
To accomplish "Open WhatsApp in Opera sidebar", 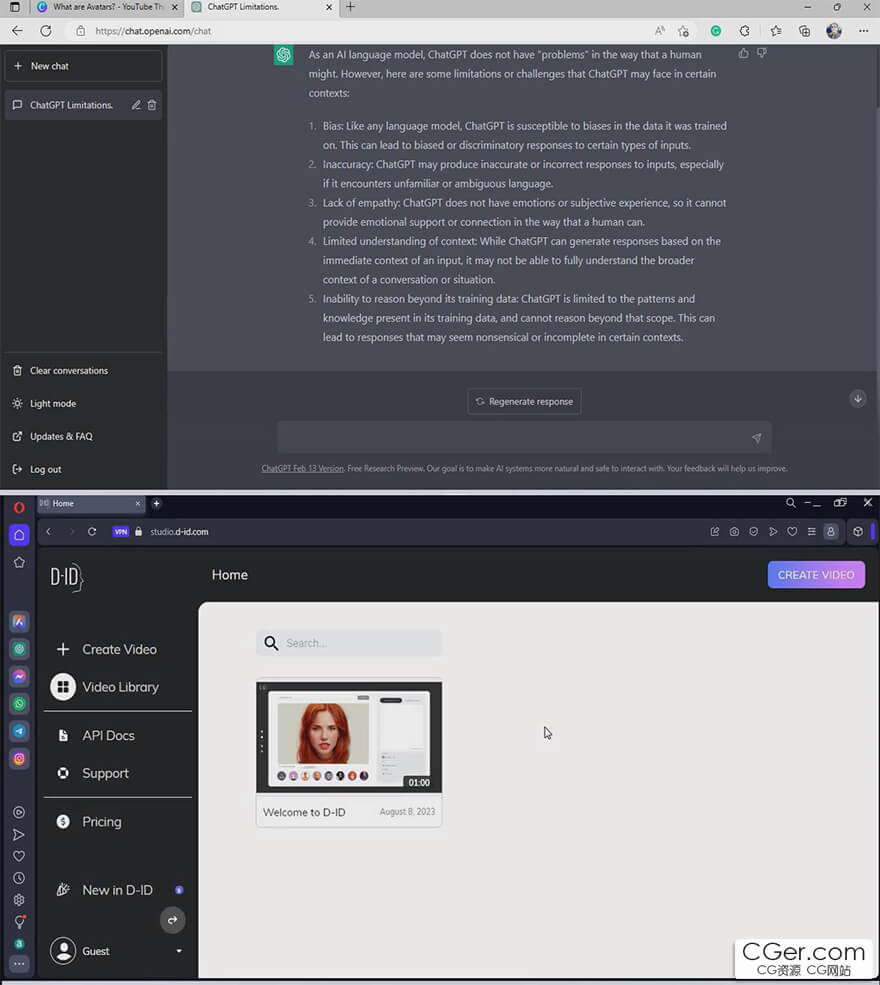I will tap(19, 704).
